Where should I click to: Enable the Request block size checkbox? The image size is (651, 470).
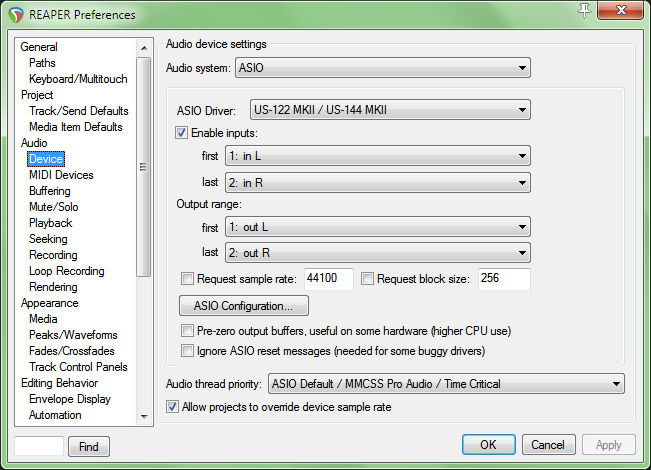[367, 279]
